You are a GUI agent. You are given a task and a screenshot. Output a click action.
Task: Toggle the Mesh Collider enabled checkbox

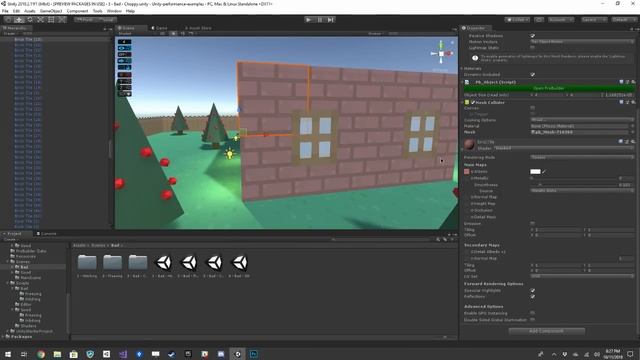(473, 102)
